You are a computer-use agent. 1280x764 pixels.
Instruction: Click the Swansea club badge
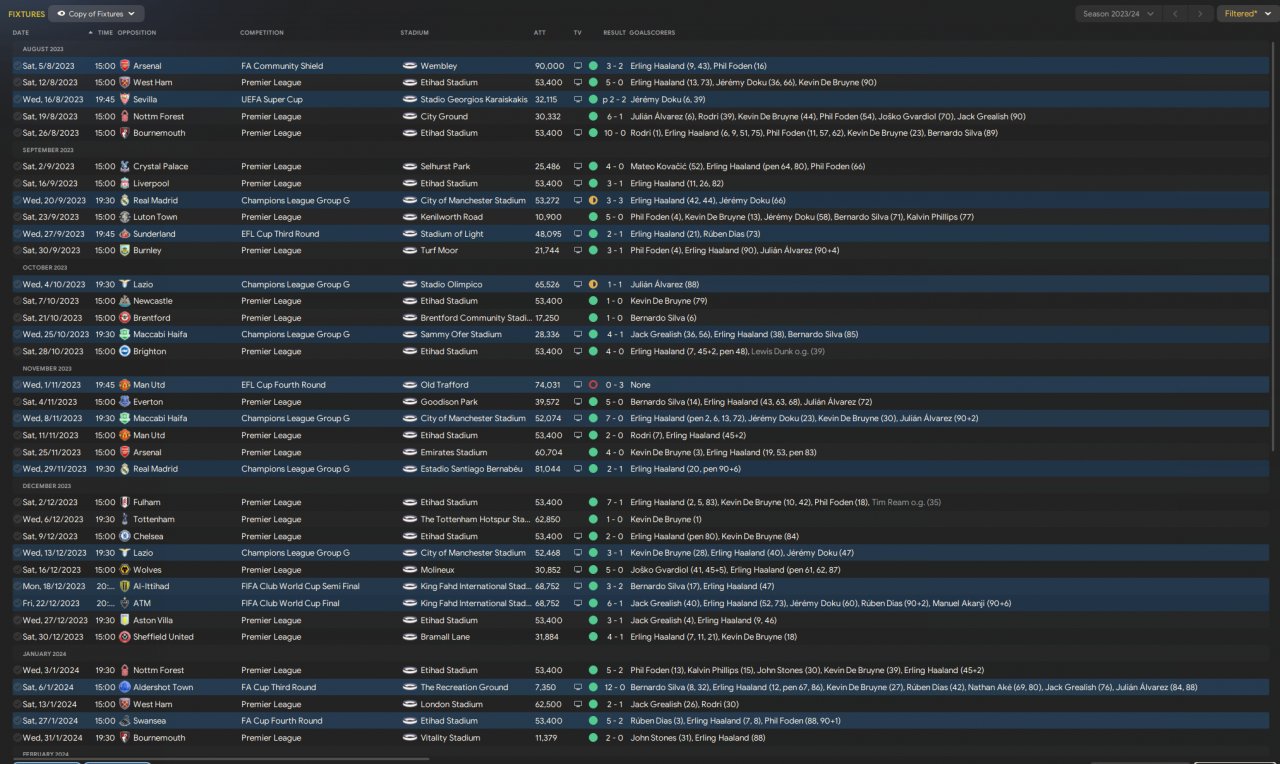click(124, 721)
